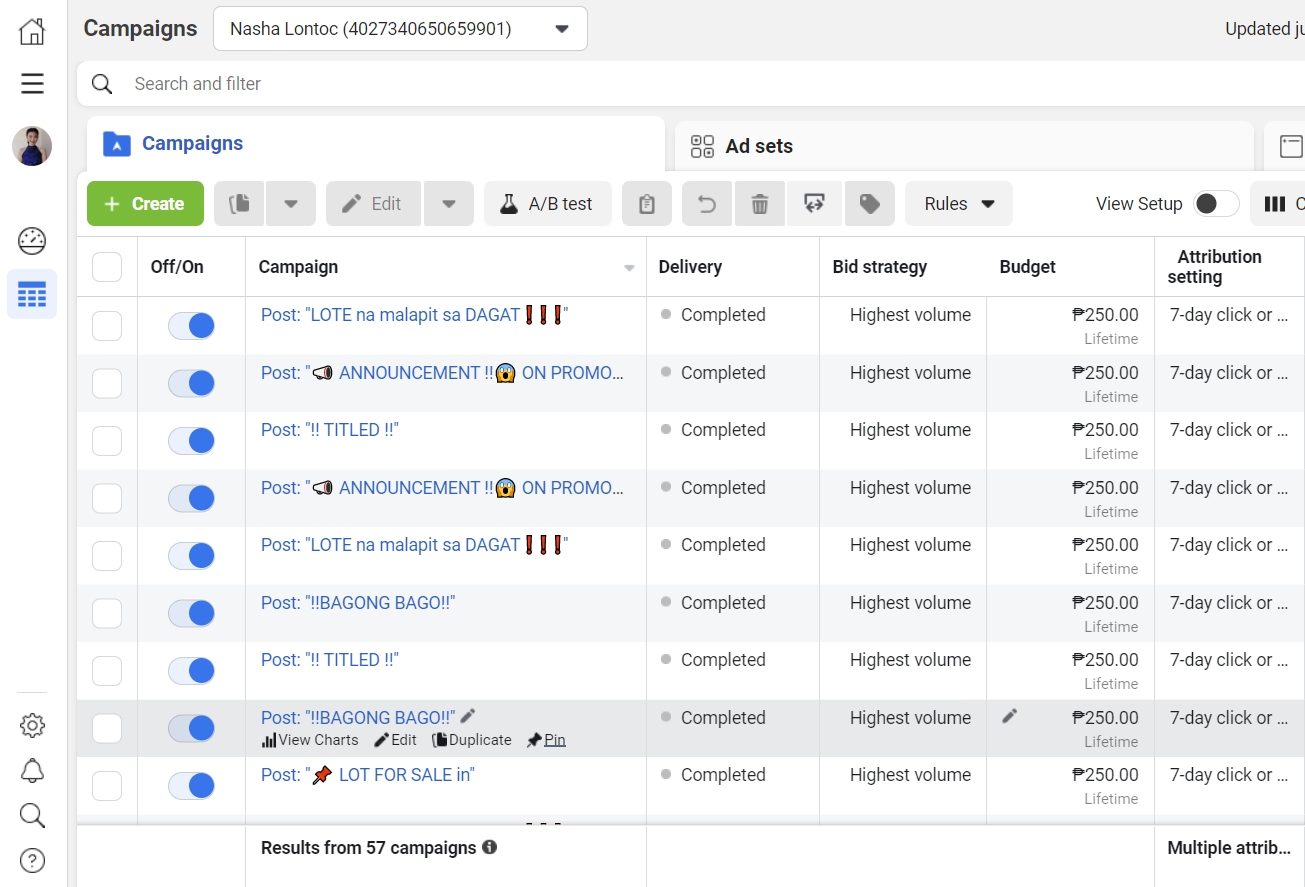Go to the Home icon in sidebar
The image size is (1305, 887).
tap(32, 31)
